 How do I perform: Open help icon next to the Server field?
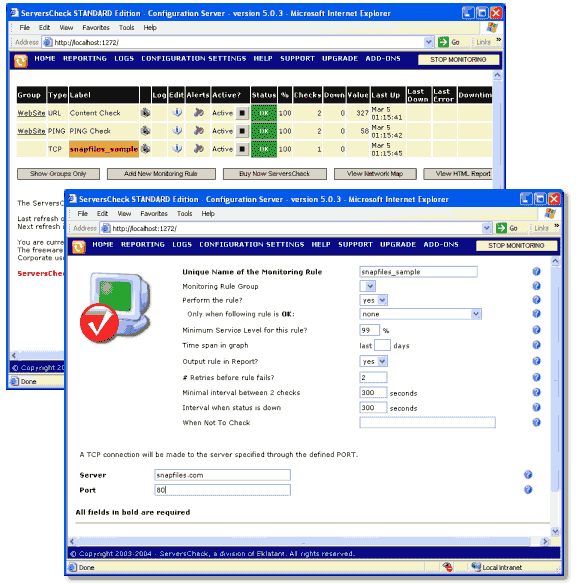tap(528, 474)
